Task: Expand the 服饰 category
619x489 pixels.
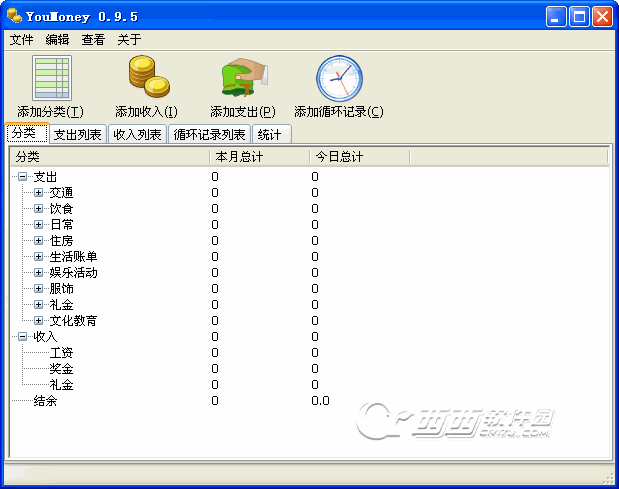Action: [x=38, y=289]
